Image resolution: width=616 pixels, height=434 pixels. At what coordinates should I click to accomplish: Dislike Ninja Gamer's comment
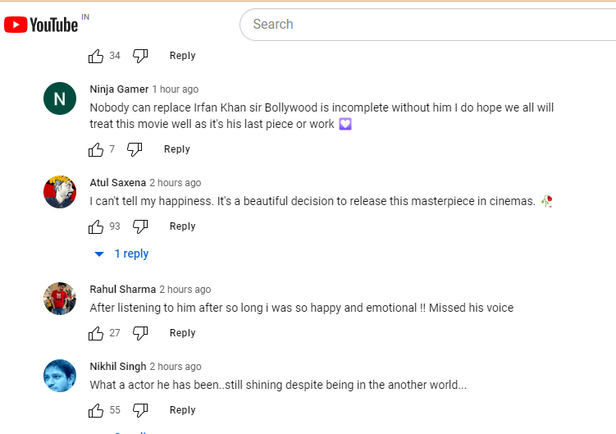click(x=134, y=150)
